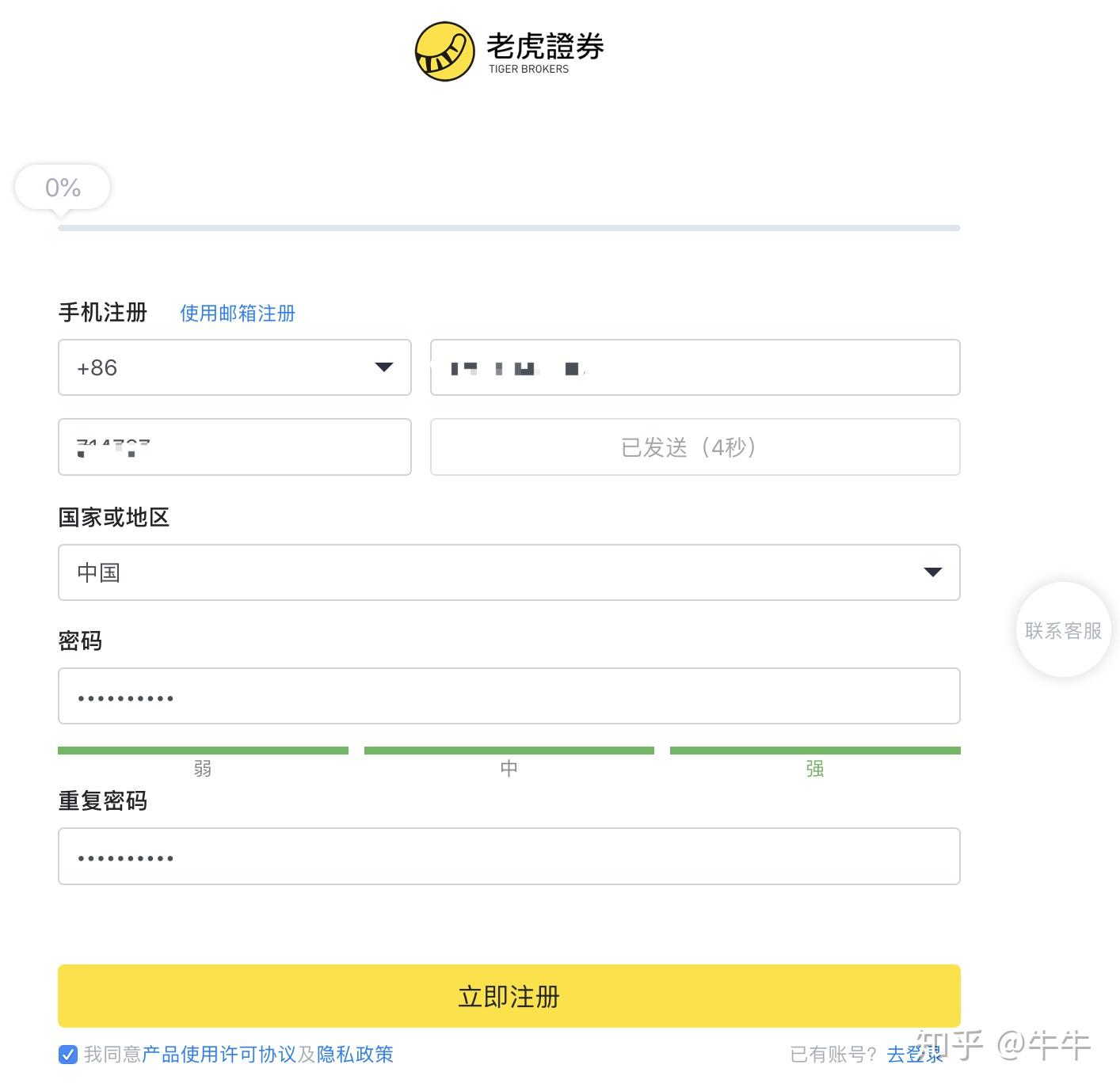Click the country code dropdown arrow
Screen dimensions: 1120x1091
pos(384,367)
